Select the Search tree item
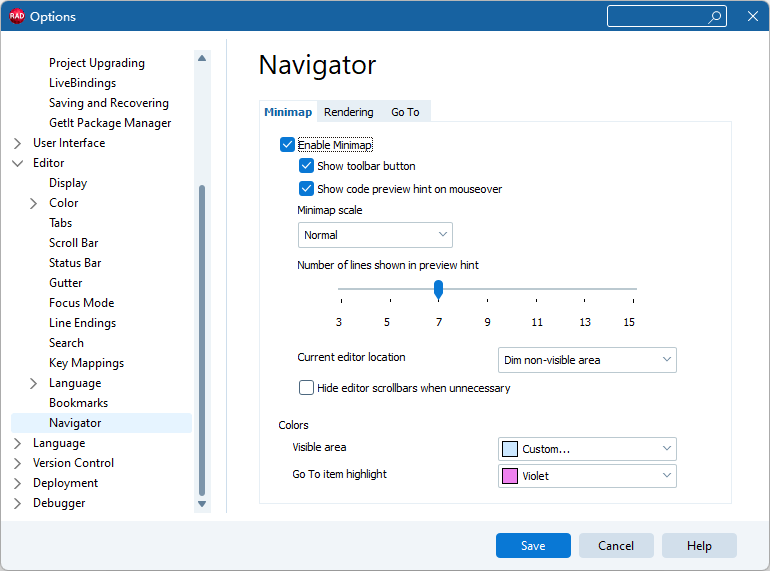 (66, 343)
